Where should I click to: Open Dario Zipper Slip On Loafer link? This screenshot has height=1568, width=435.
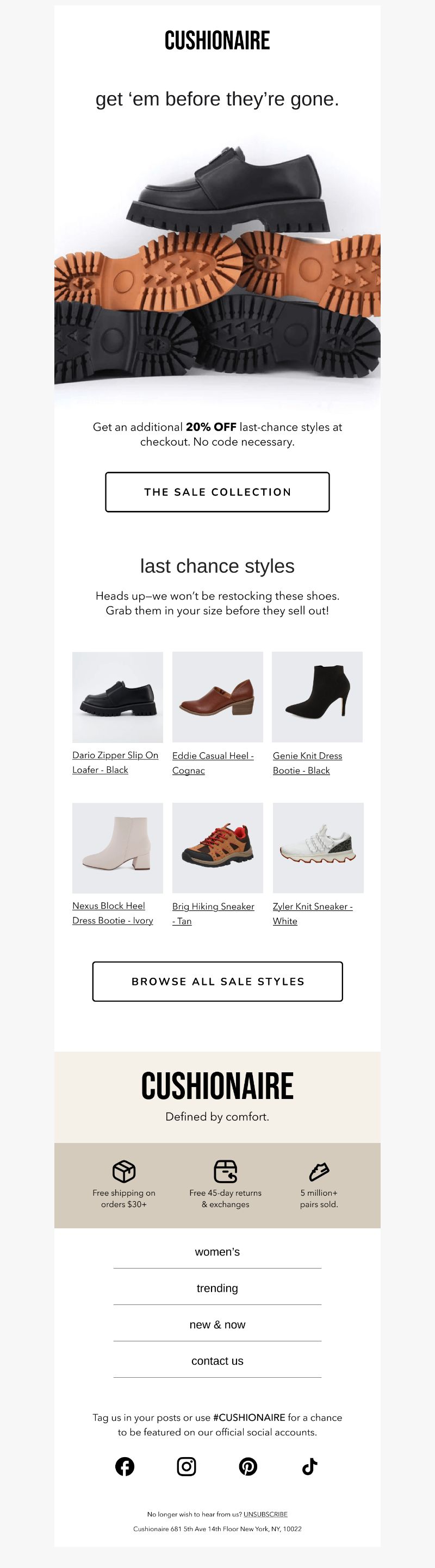(x=115, y=763)
